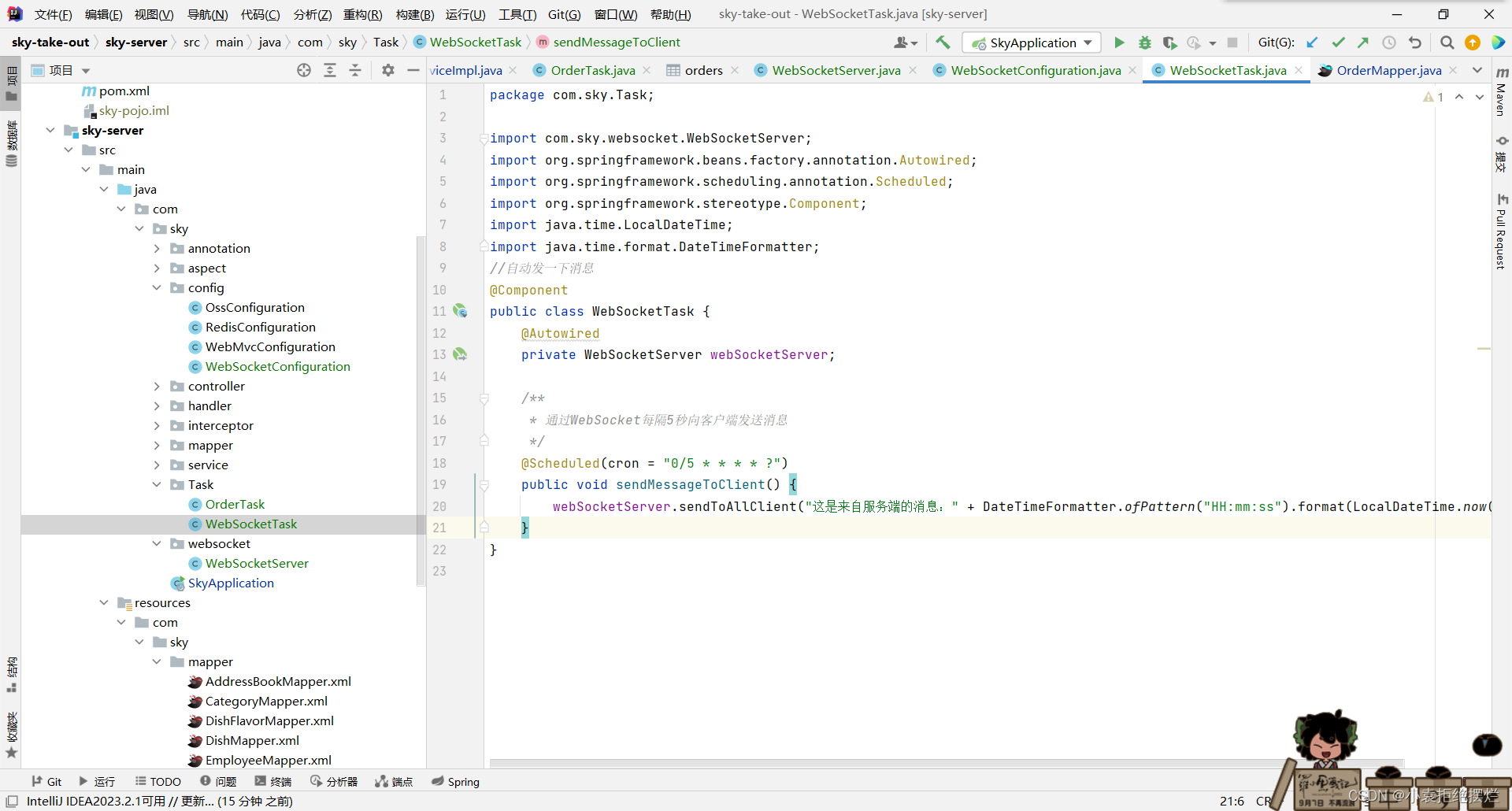
Task: Collapse all nodes in the project tree
Action: (355, 70)
